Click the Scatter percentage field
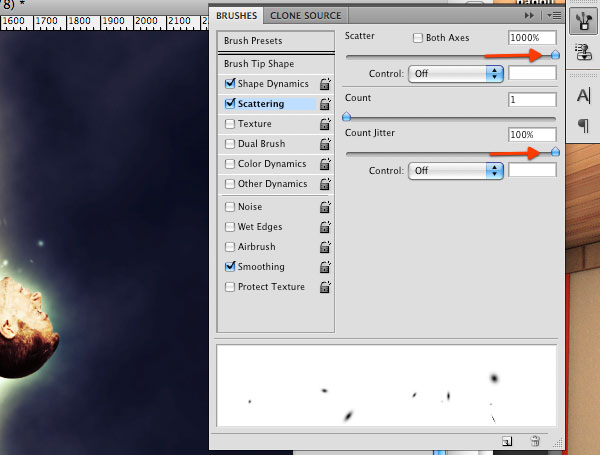 (532, 38)
